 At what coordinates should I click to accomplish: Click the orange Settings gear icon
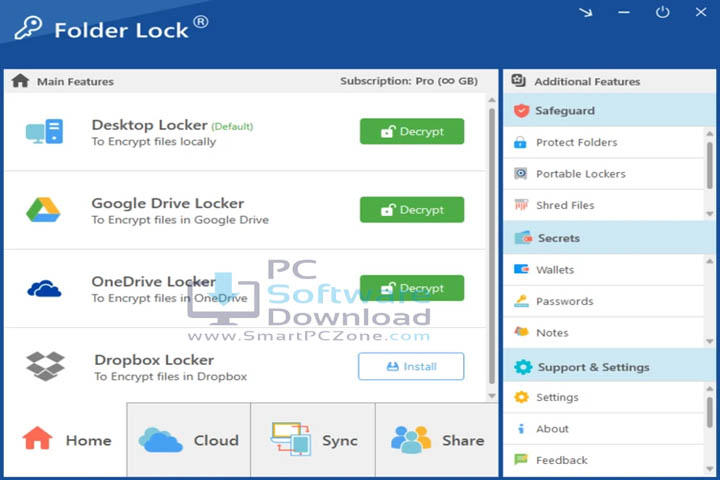521,397
